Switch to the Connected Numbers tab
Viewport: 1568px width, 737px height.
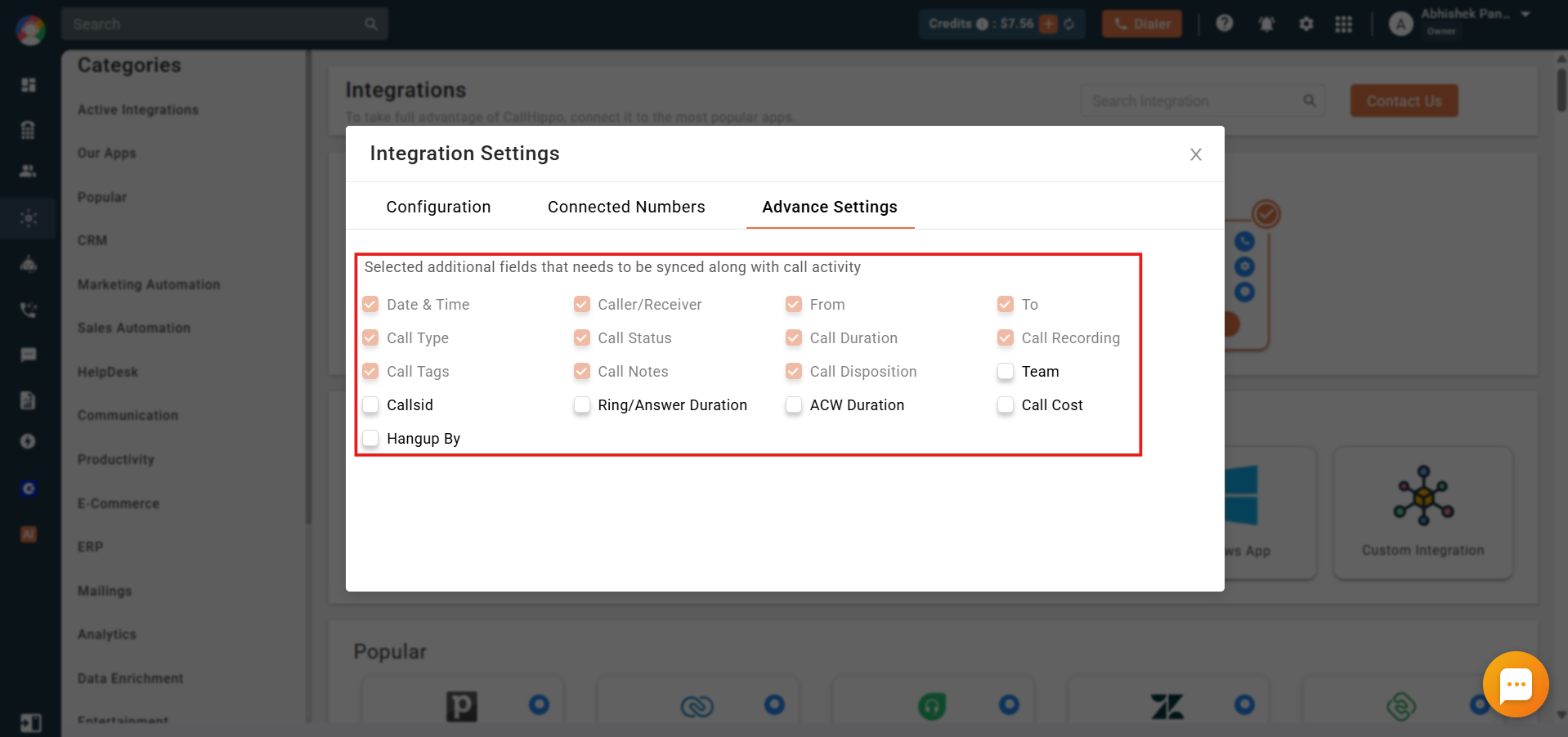tap(626, 207)
